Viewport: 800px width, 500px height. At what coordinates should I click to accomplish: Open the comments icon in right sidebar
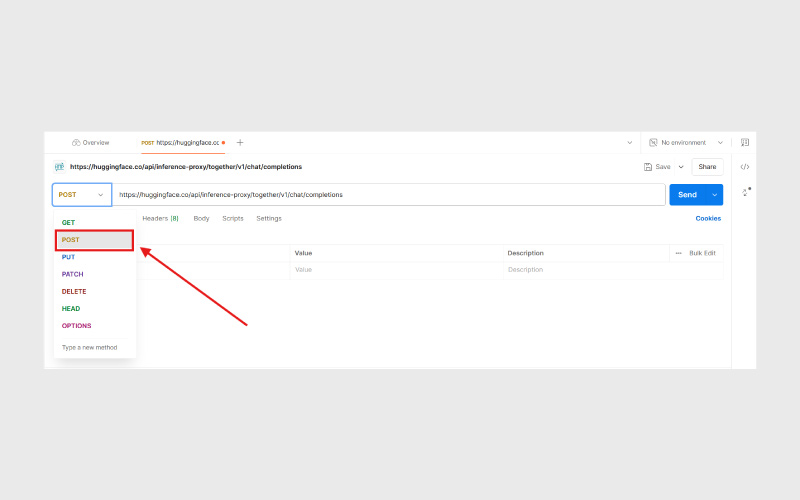click(x=745, y=143)
